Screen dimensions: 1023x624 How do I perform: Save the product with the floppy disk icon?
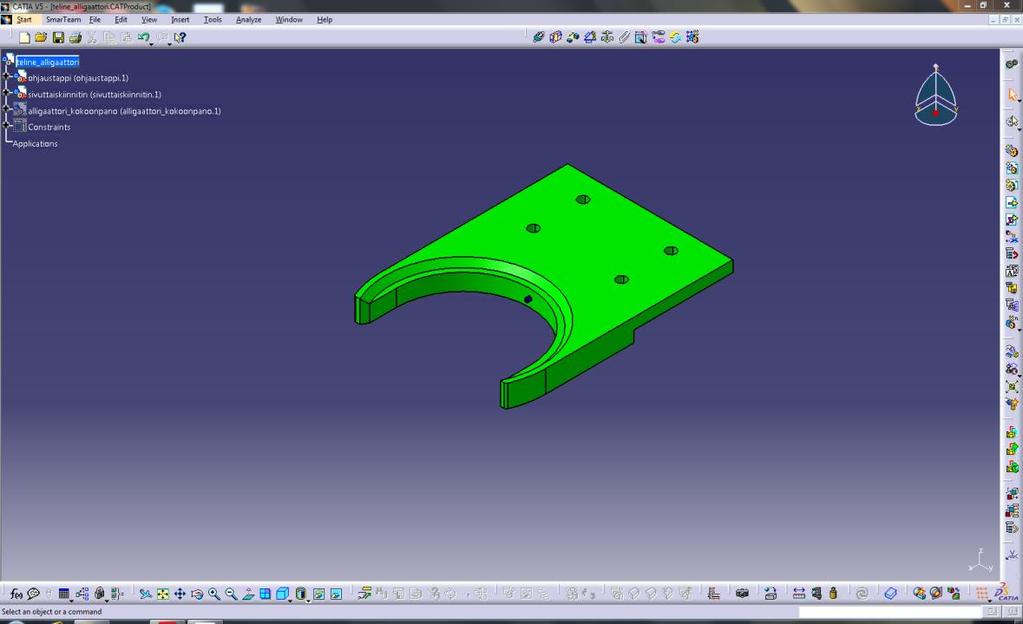click(x=58, y=38)
